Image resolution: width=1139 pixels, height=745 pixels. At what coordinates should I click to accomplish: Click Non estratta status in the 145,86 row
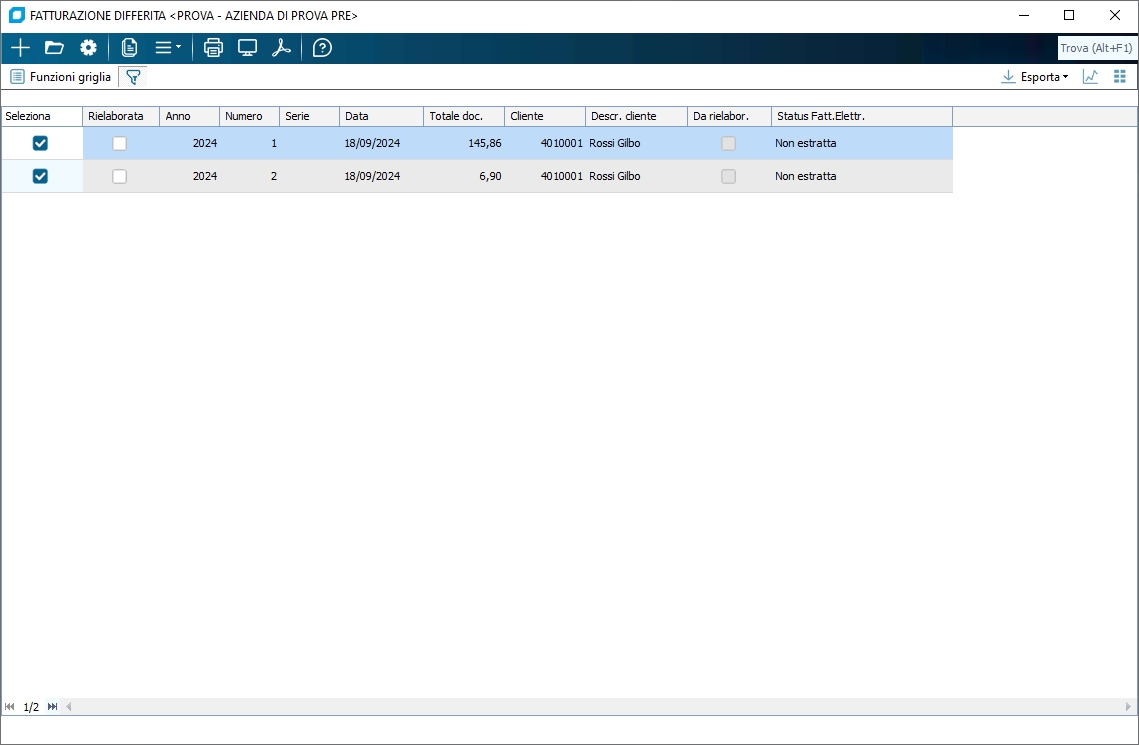(806, 144)
